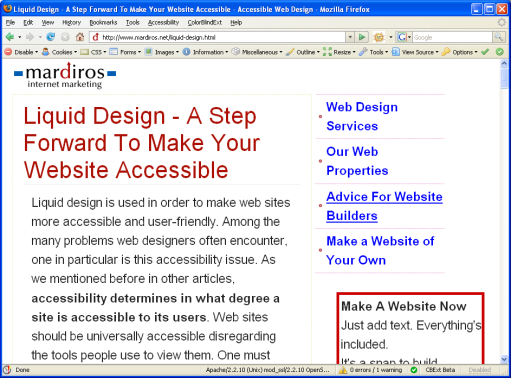Click the Options key icon
Screen dimensions: 511x378
(x=446, y=52)
